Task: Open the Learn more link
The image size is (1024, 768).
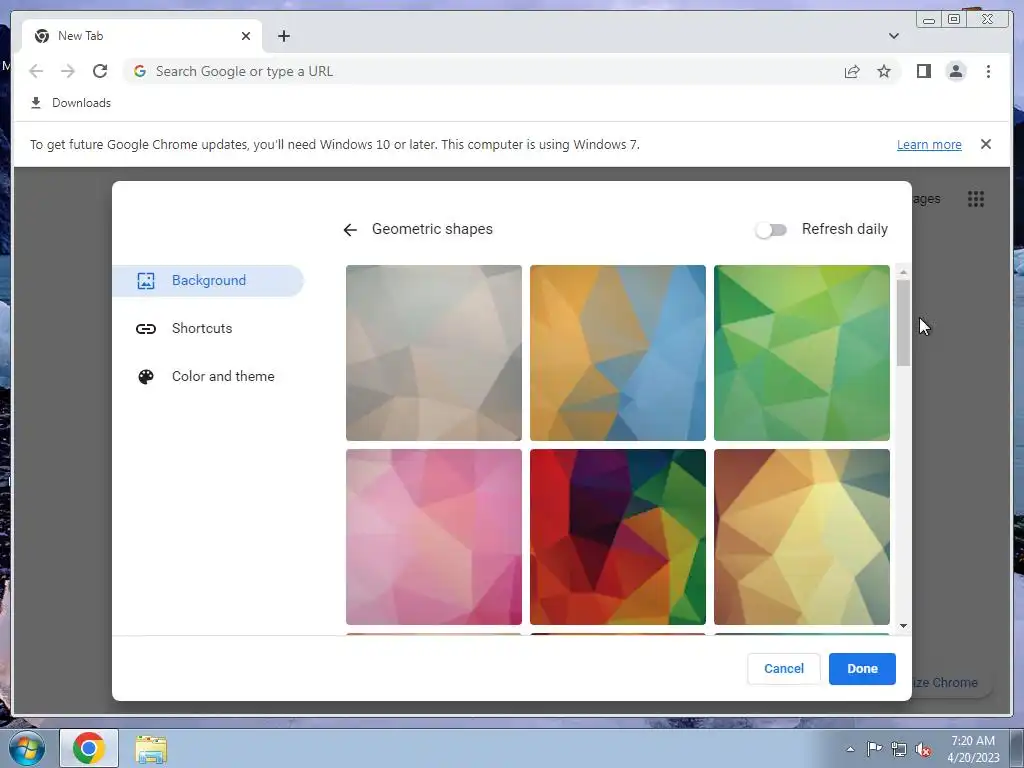Action: pos(929,144)
